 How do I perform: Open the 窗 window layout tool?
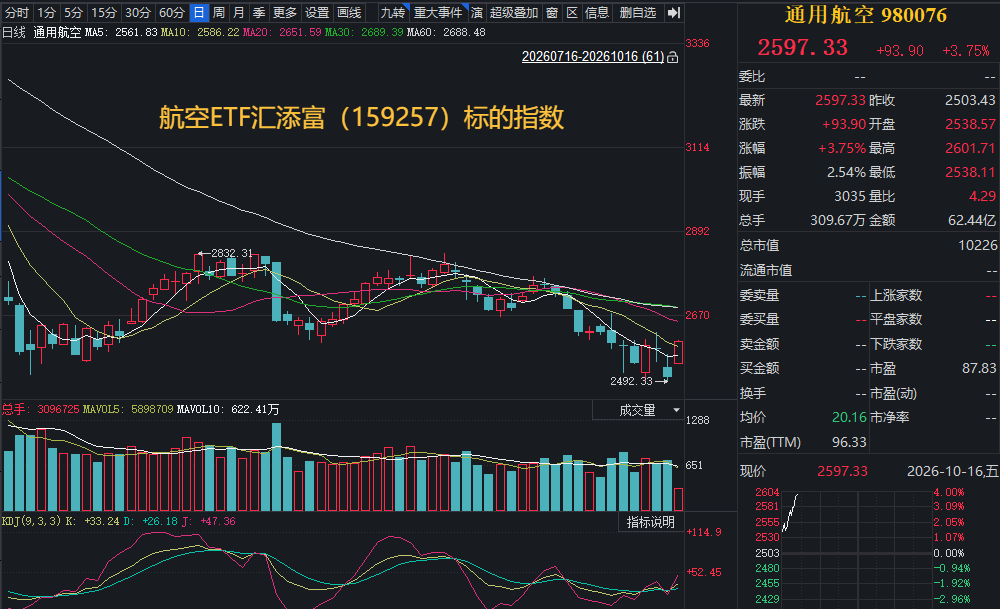(552, 13)
